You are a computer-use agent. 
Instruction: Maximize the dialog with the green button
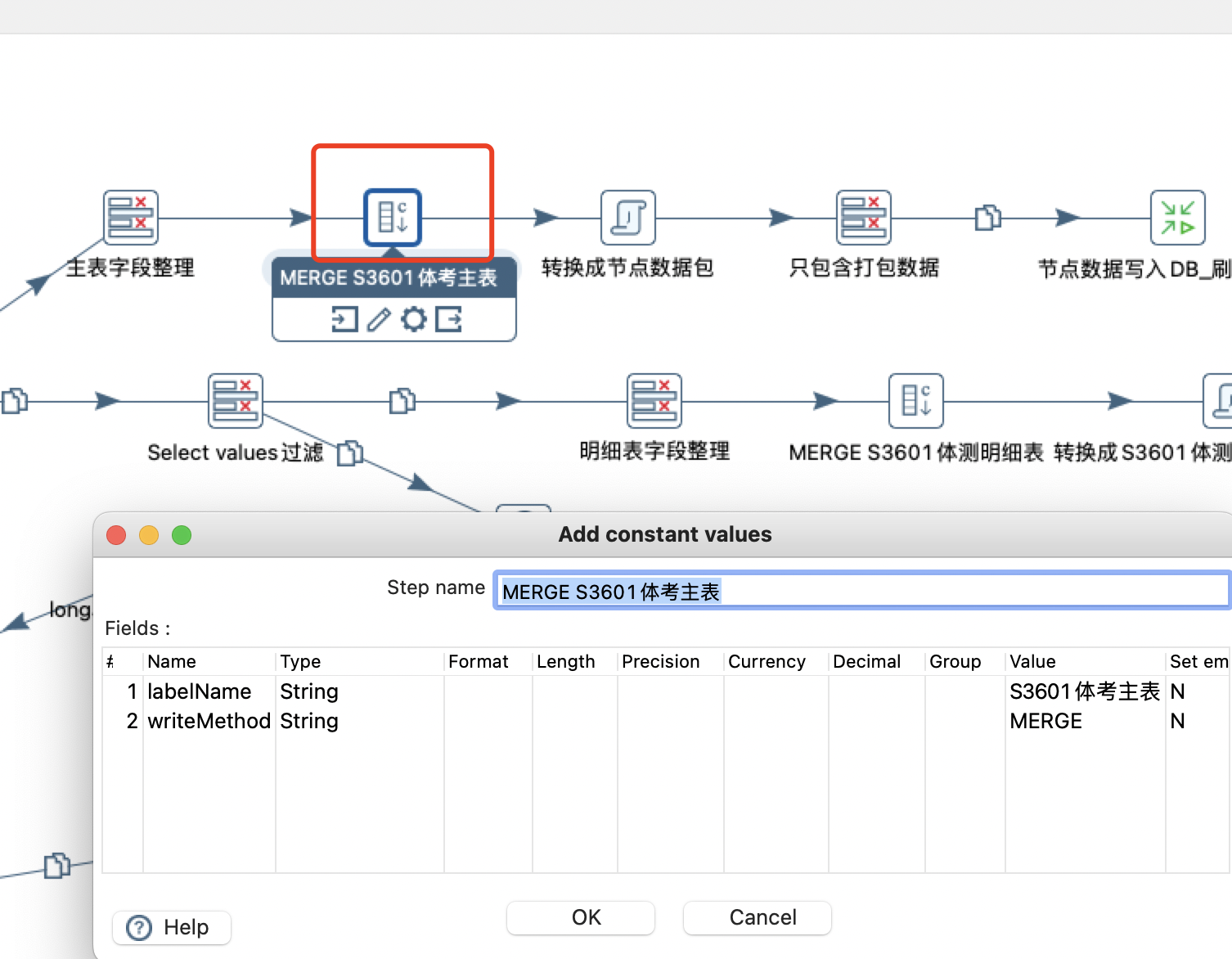182,535
